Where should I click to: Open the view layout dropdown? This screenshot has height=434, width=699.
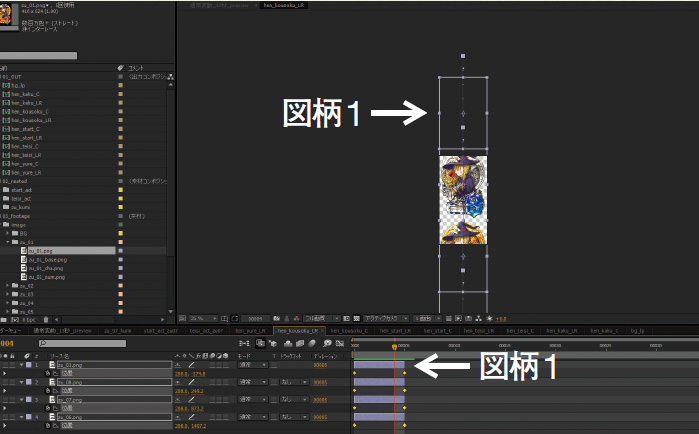[x=427, y=319]
